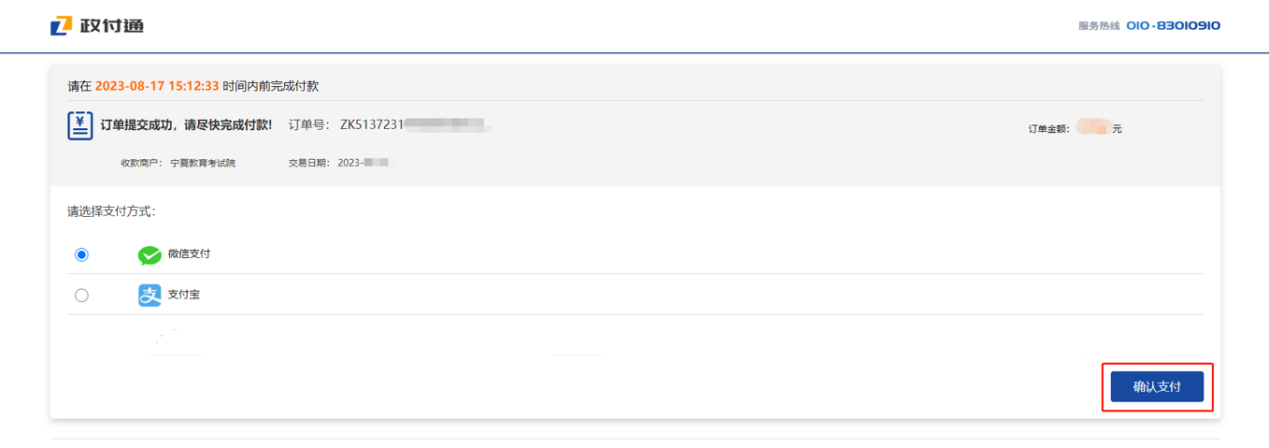Click the 微信支付 label
1269x448 pixels.
coord(189,254)
